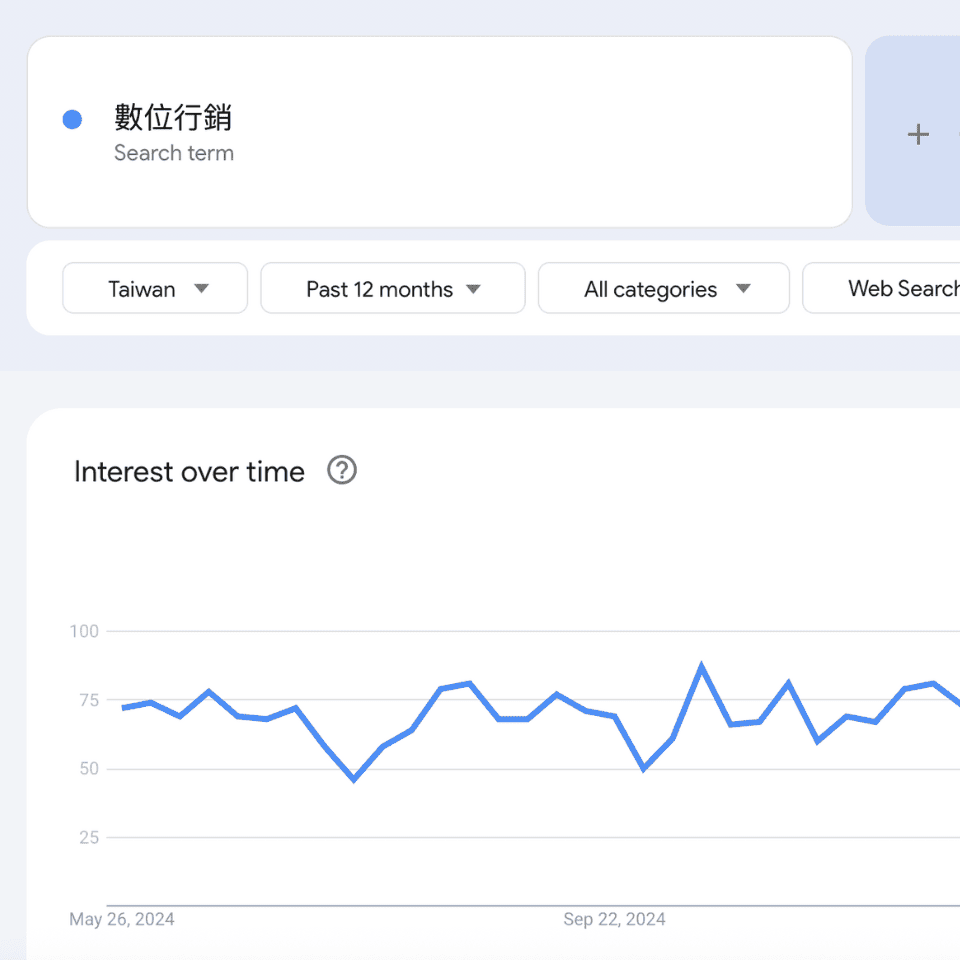Click the blue dot beside 數位行銷
This screenshot has width=960, height=960.
[x=71, y=118]
